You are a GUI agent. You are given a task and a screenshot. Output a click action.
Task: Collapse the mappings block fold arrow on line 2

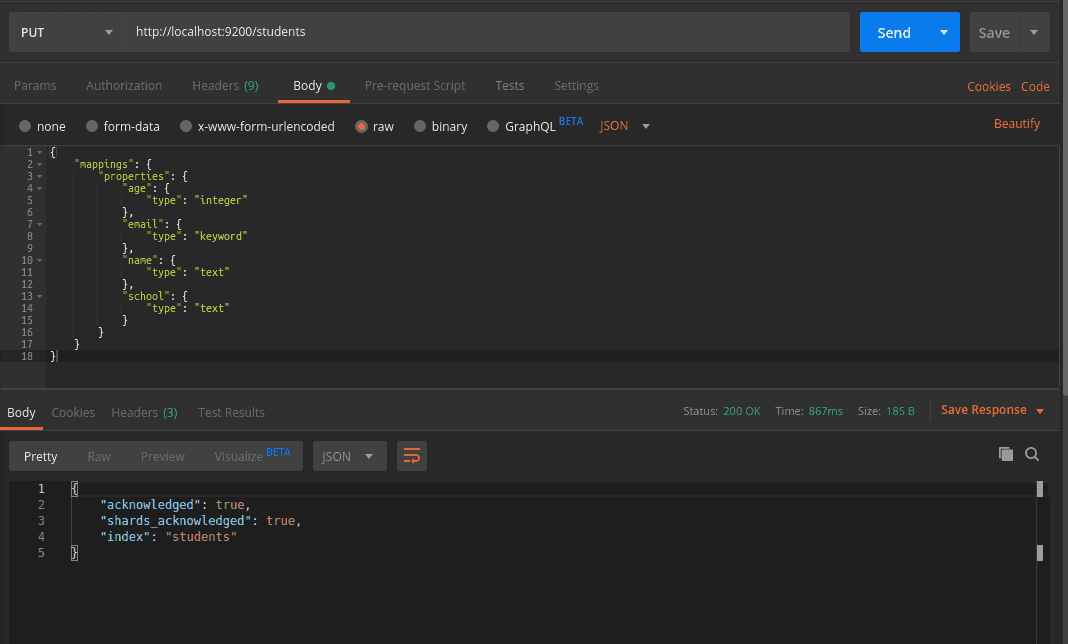[x=39, y=164]
